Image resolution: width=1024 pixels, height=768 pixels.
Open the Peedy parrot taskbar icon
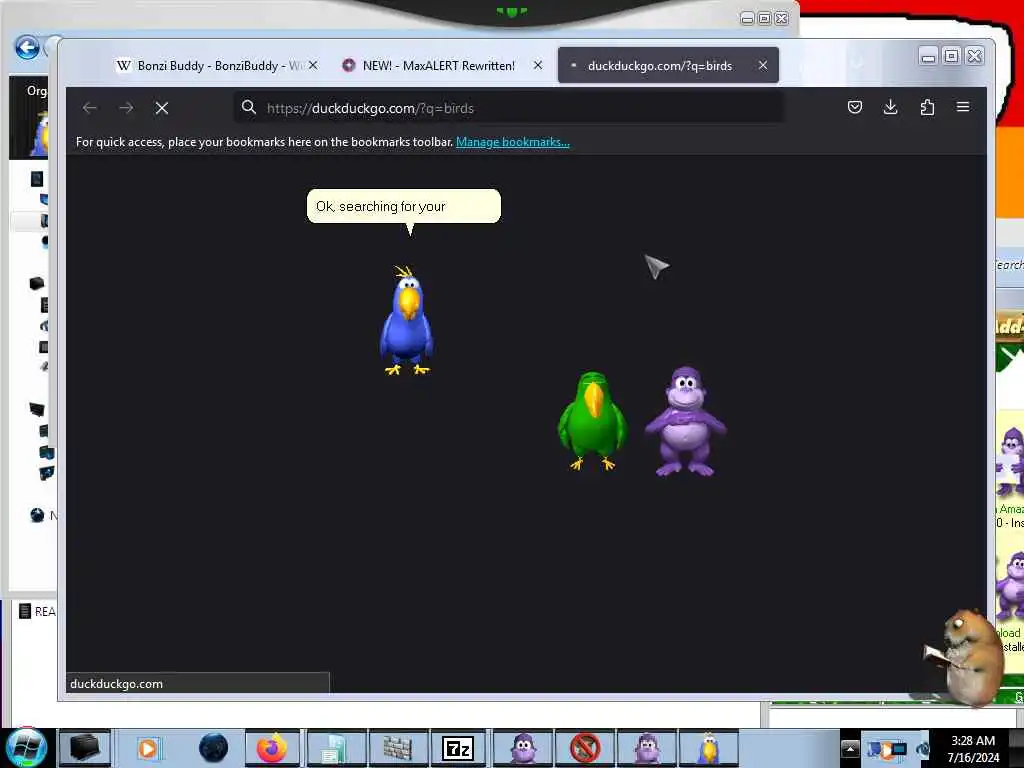(x=709, y=748)
